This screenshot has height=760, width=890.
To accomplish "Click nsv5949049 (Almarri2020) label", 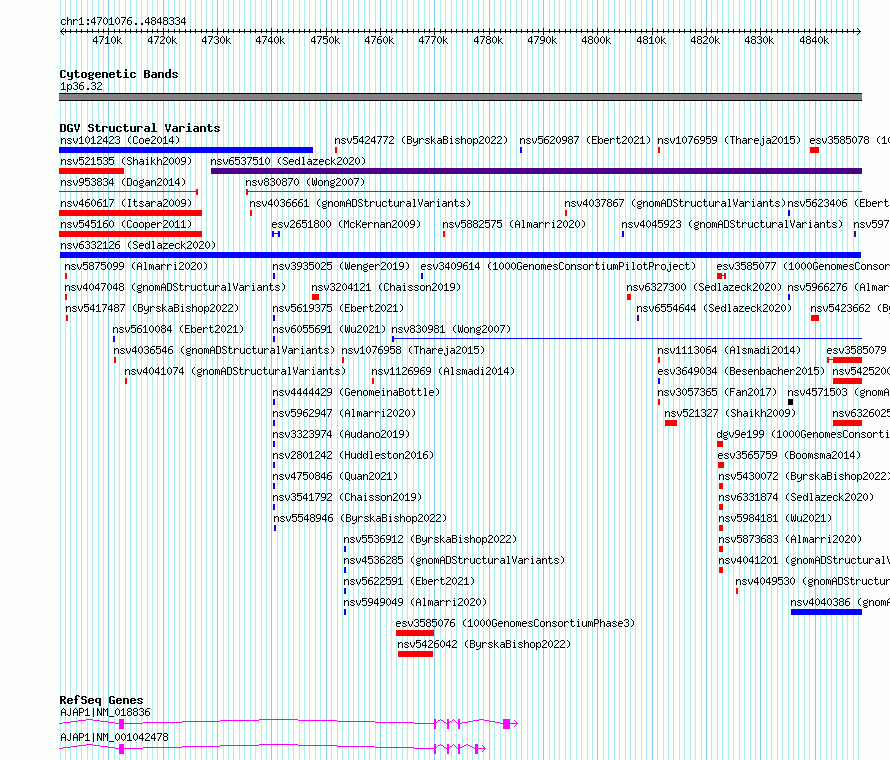I will point(415,602).
